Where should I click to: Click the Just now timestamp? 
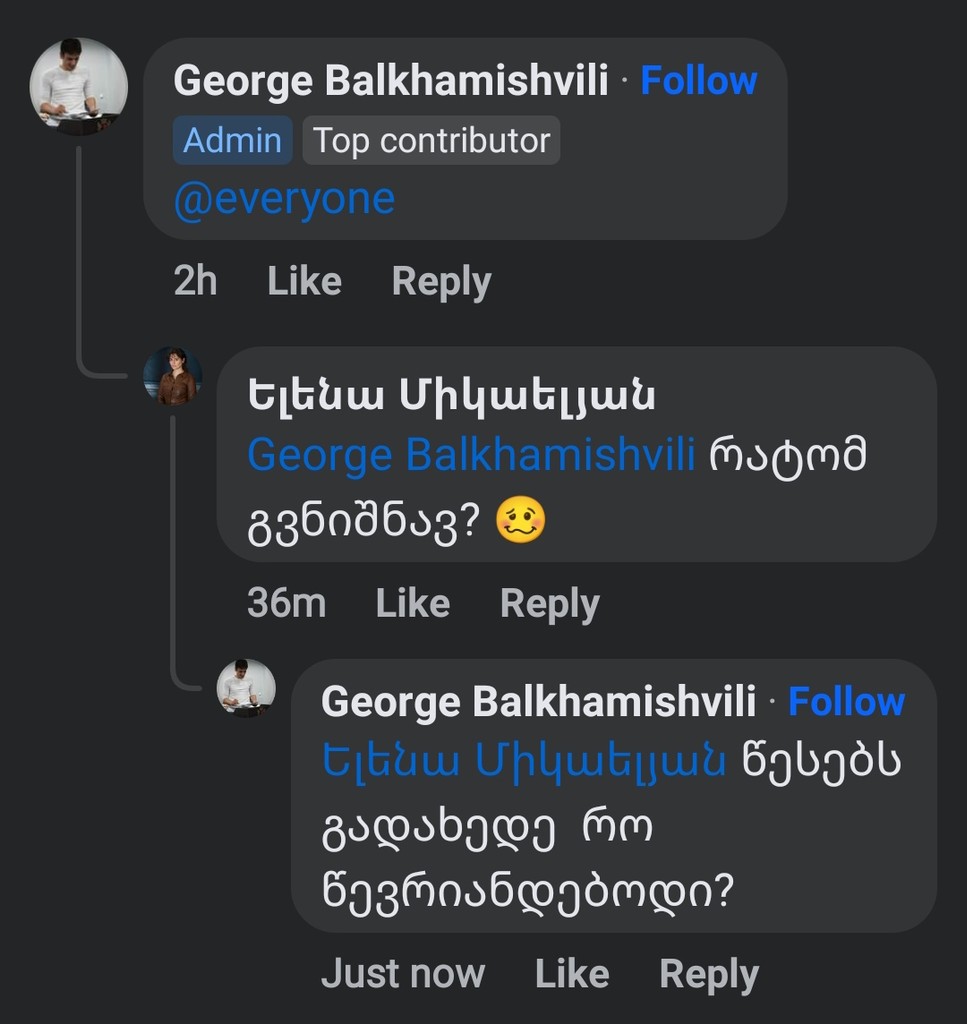(403, 972)
